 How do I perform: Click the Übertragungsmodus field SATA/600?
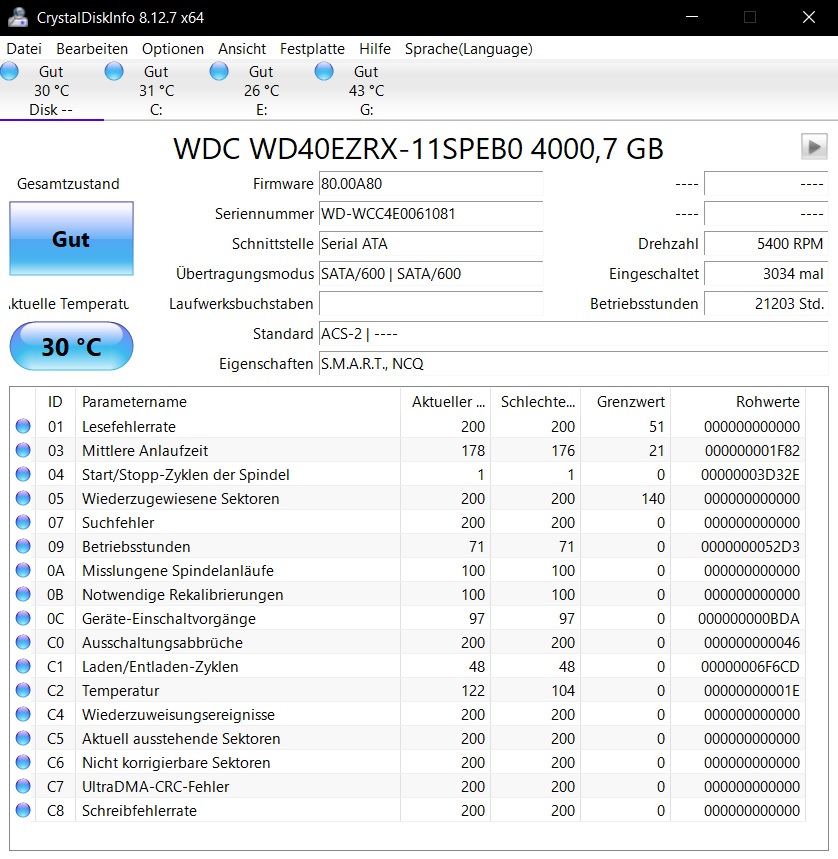(431, 273)
